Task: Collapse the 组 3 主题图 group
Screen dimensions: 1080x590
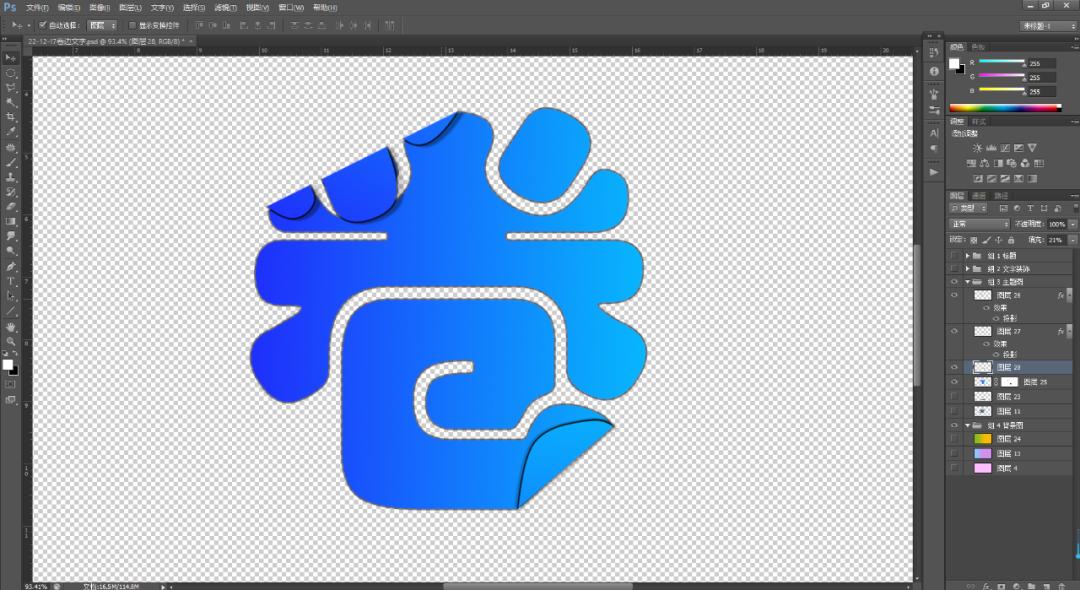Action: [x=968, y=282]
